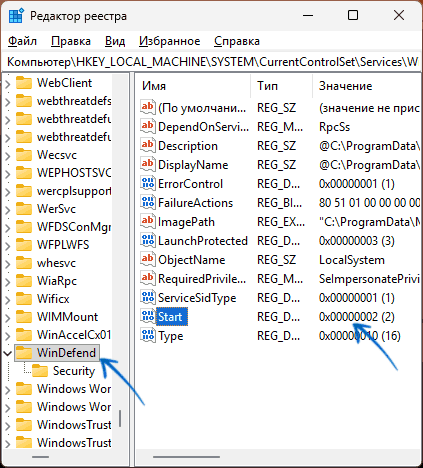Click the values pane horizontal scrollbar thumb
The width and height of the screenshot is (423, 468).
186,457
